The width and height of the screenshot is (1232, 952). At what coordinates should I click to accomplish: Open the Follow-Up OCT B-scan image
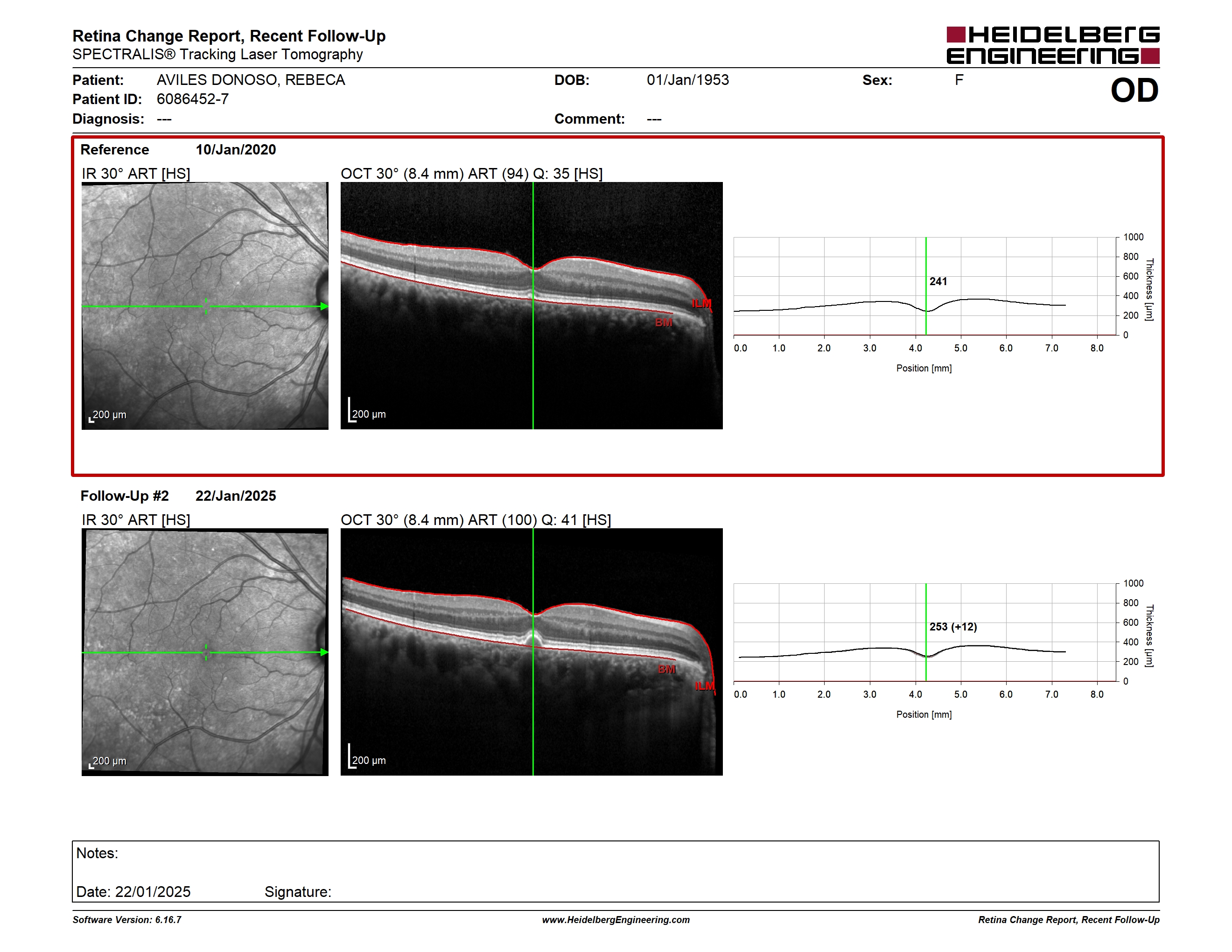[x=532, y=652]
